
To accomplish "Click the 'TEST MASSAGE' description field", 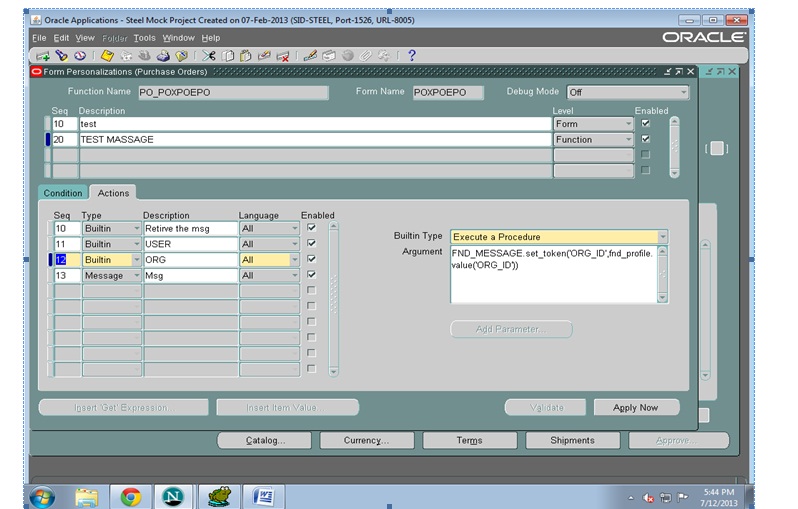I will 315,139.
